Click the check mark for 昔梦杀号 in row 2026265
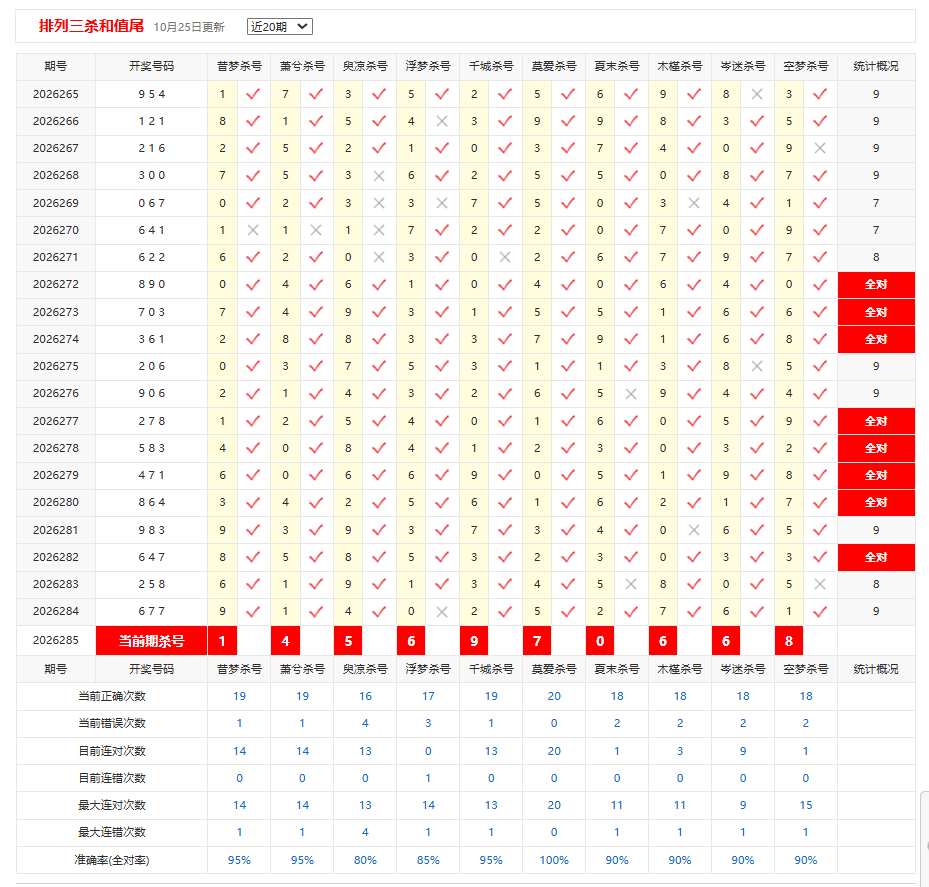Viewport: 929px width, 887px height. (253, 94)
